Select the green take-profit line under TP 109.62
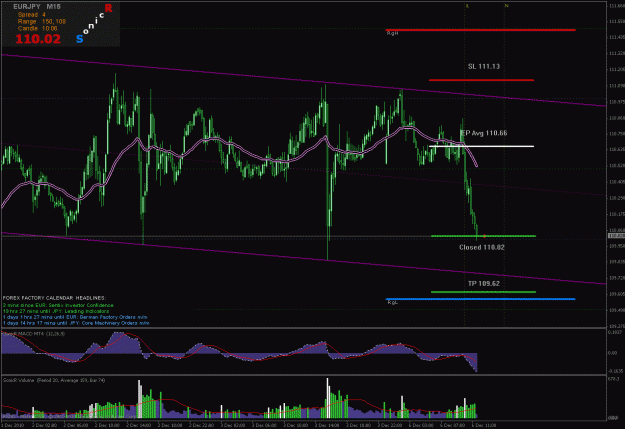This screenshot has width=625, height=429. (x=483, y=292)
